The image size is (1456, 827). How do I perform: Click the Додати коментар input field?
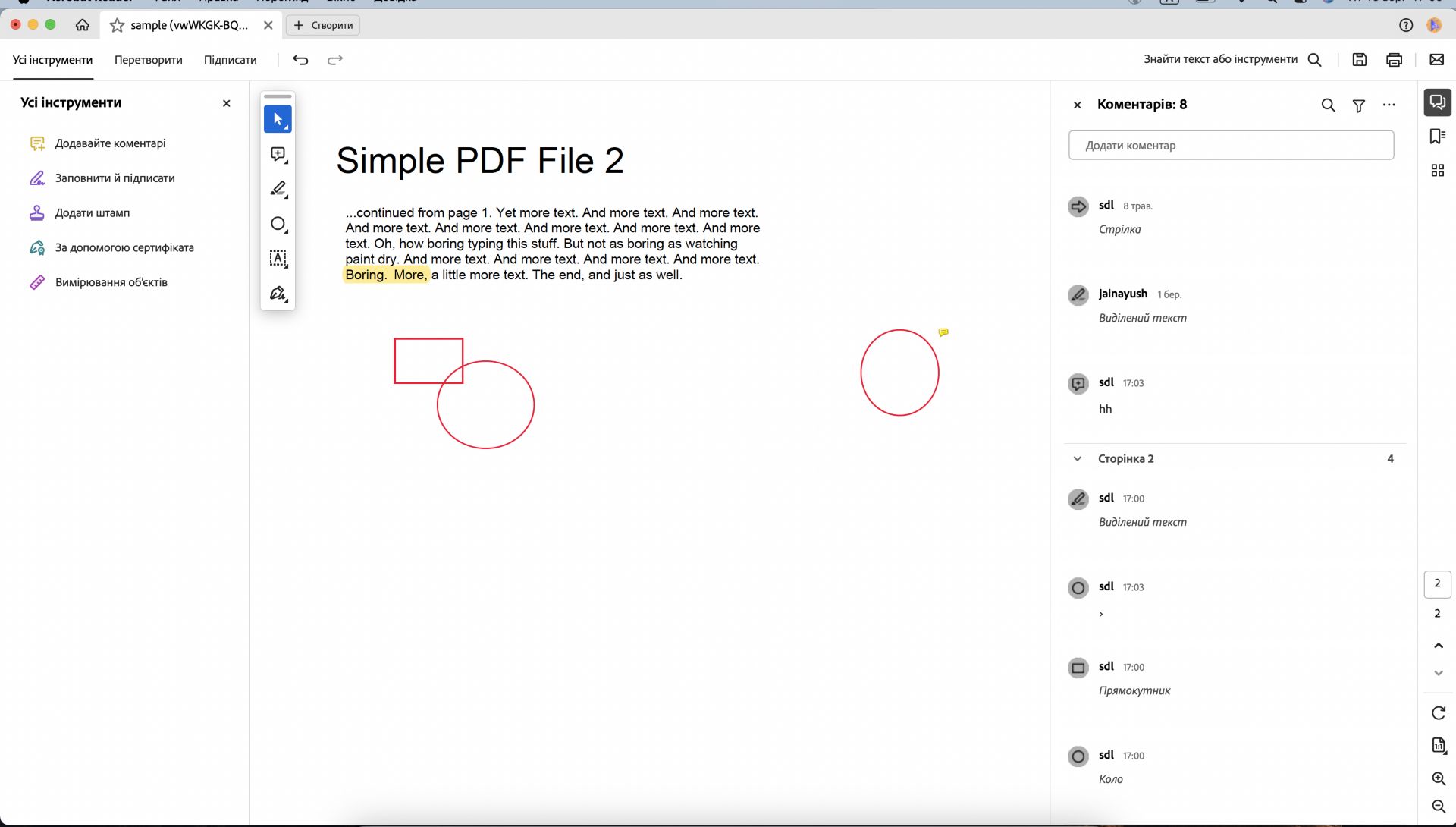click(1230, 146)
